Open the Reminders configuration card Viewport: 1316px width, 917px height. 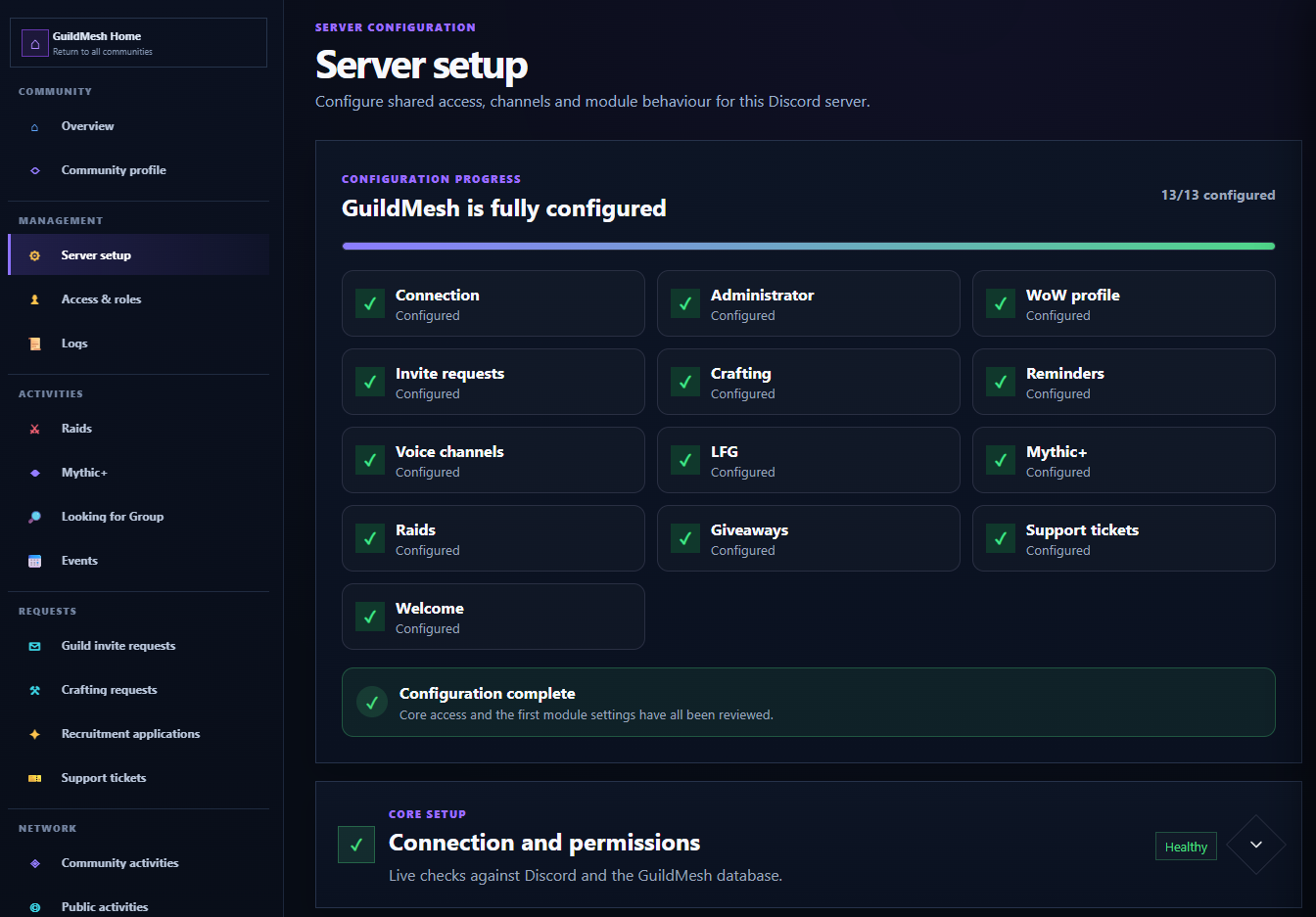pos(1124,382)
